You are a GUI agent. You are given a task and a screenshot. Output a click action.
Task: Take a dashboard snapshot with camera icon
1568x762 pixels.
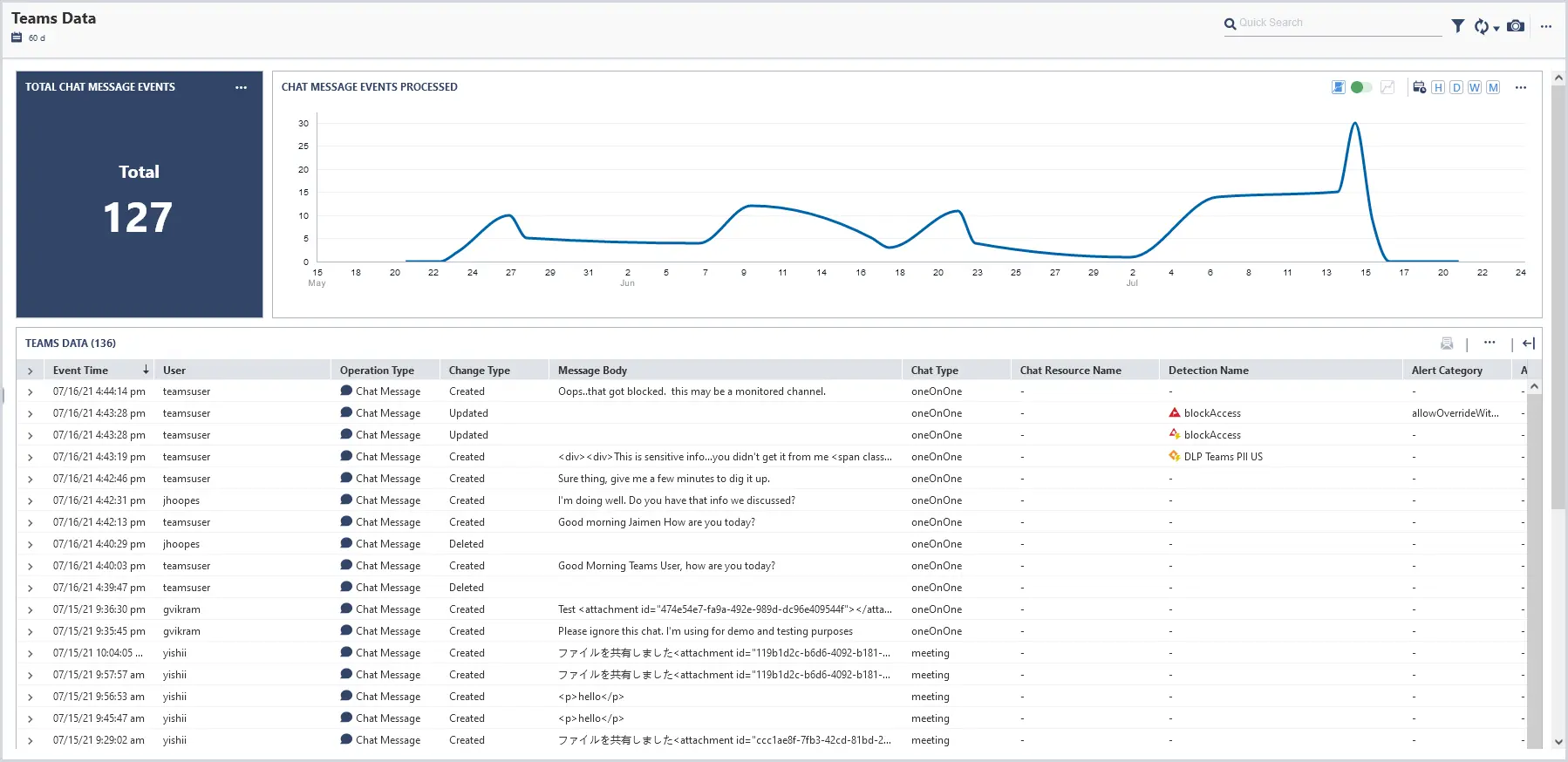pyautogui.click(x=1516, y=26)
